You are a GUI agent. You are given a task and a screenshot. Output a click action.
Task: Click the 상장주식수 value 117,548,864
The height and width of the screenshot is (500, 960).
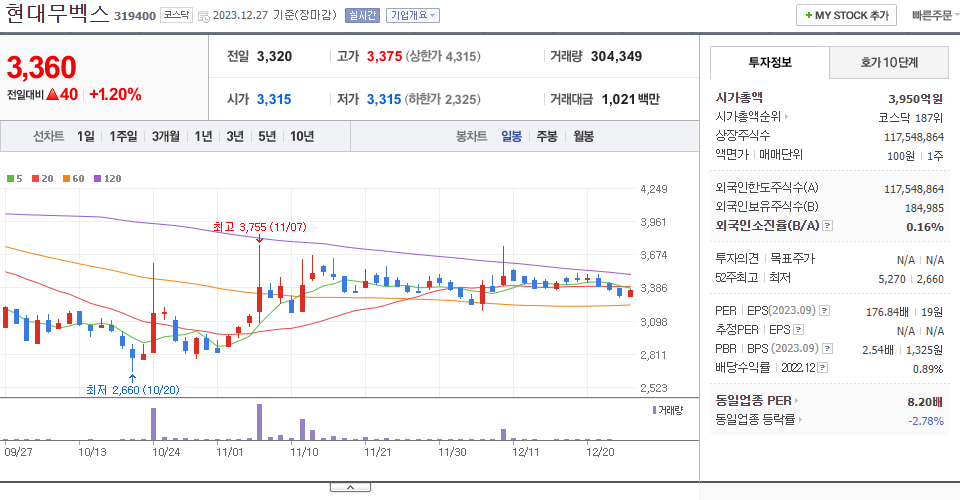(x=914, y=137)
